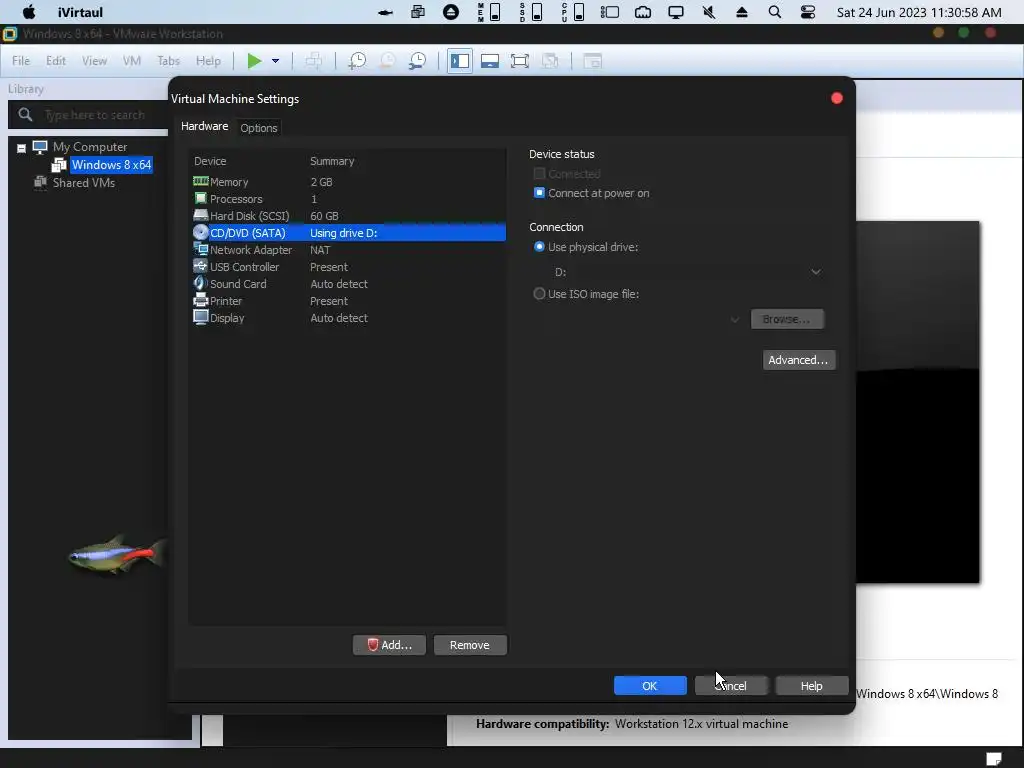Image resolution: width=1024 pixels, height=768 pixels.
Task: Select the Processors device row
Action: pos(349,199)
